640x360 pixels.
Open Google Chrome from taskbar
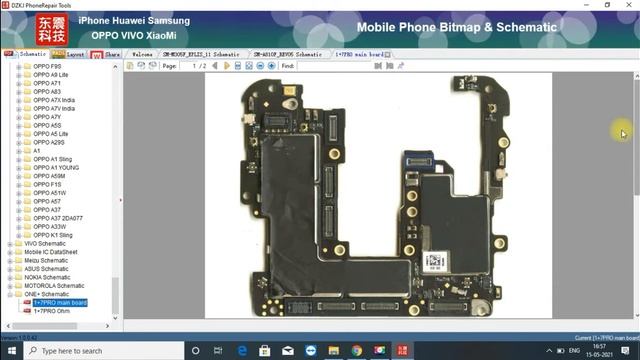pos(357,351)
